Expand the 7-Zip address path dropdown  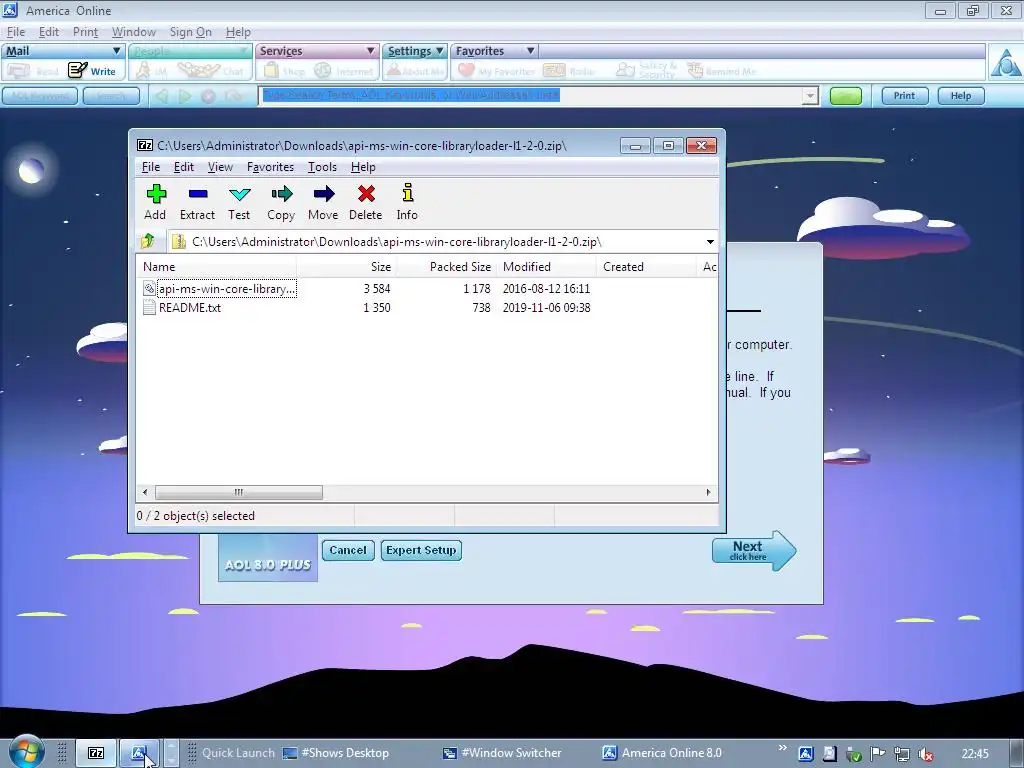tap(710, 242)
